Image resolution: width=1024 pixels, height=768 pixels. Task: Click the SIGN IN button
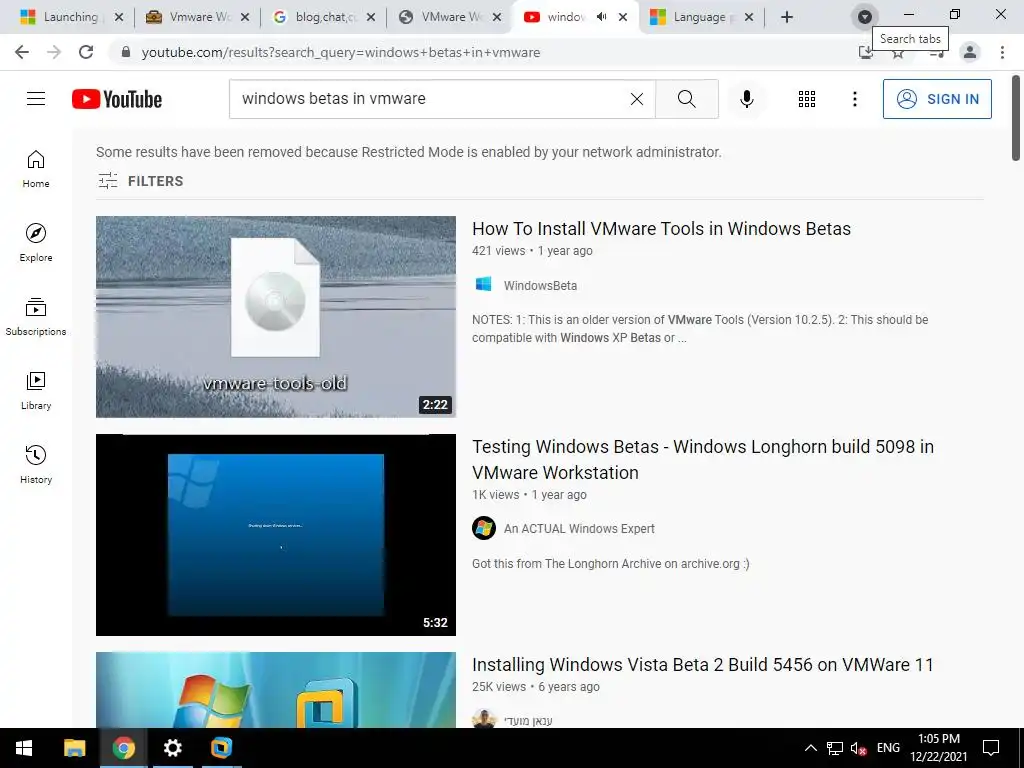[x=937, y=99]
